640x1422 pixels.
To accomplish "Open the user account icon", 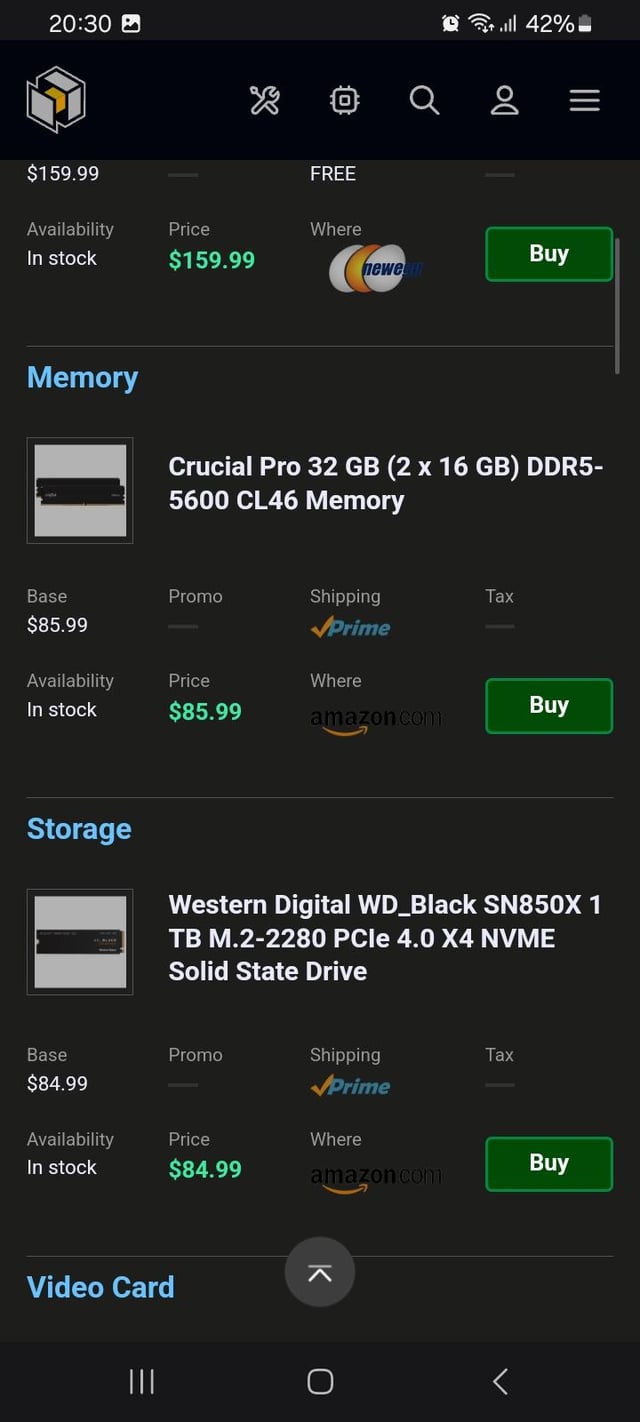I will tap(504, 100).
